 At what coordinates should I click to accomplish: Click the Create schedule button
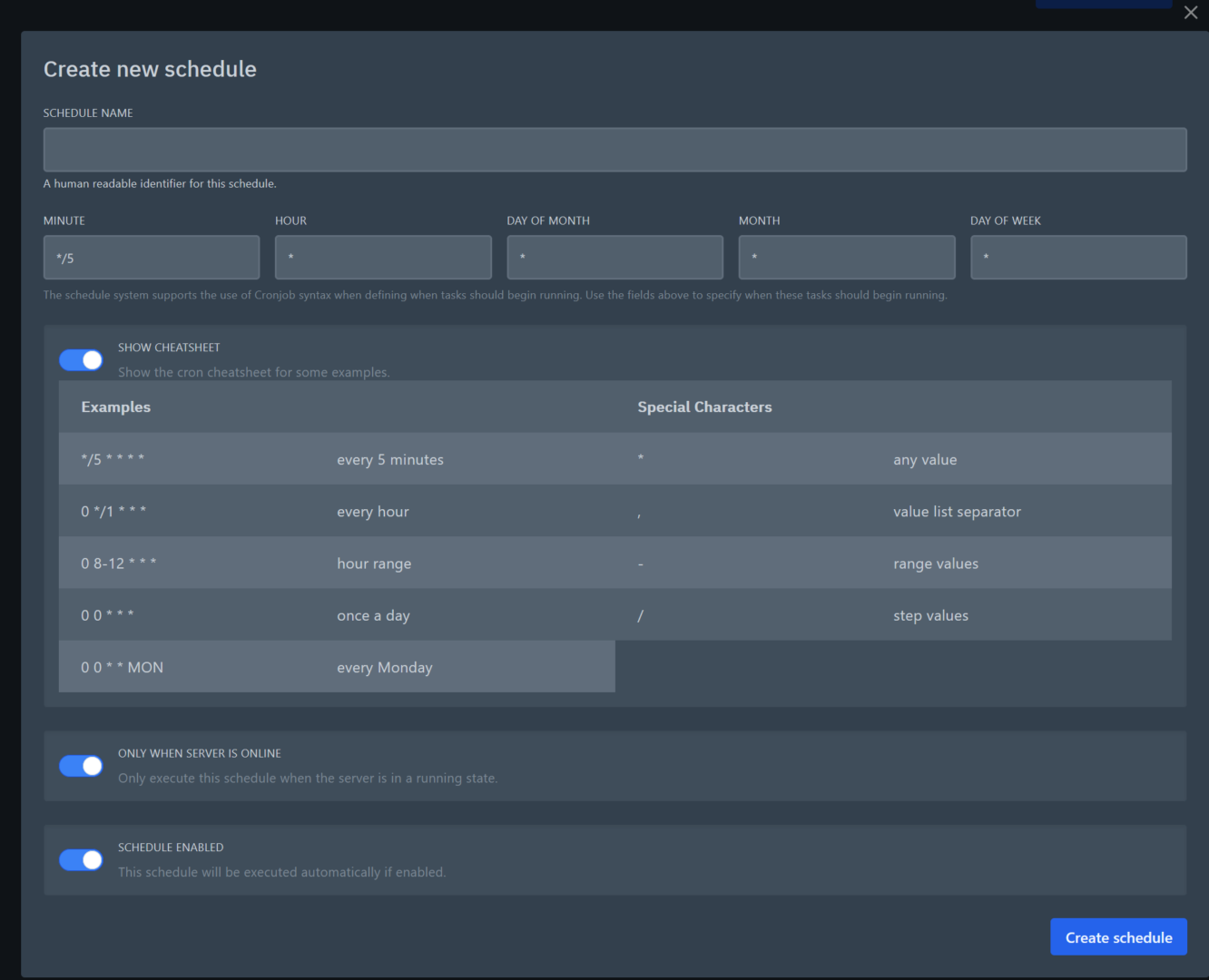click(1118, 936)
